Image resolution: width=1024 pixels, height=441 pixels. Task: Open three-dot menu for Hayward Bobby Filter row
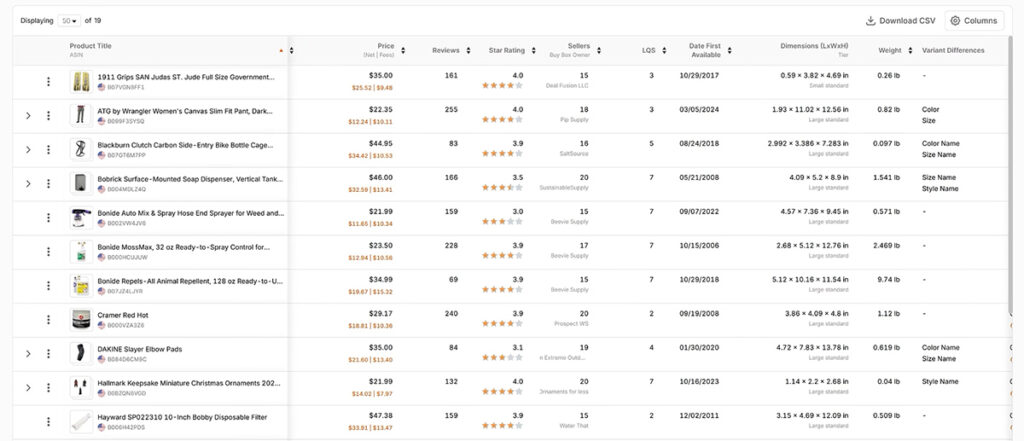48,421
